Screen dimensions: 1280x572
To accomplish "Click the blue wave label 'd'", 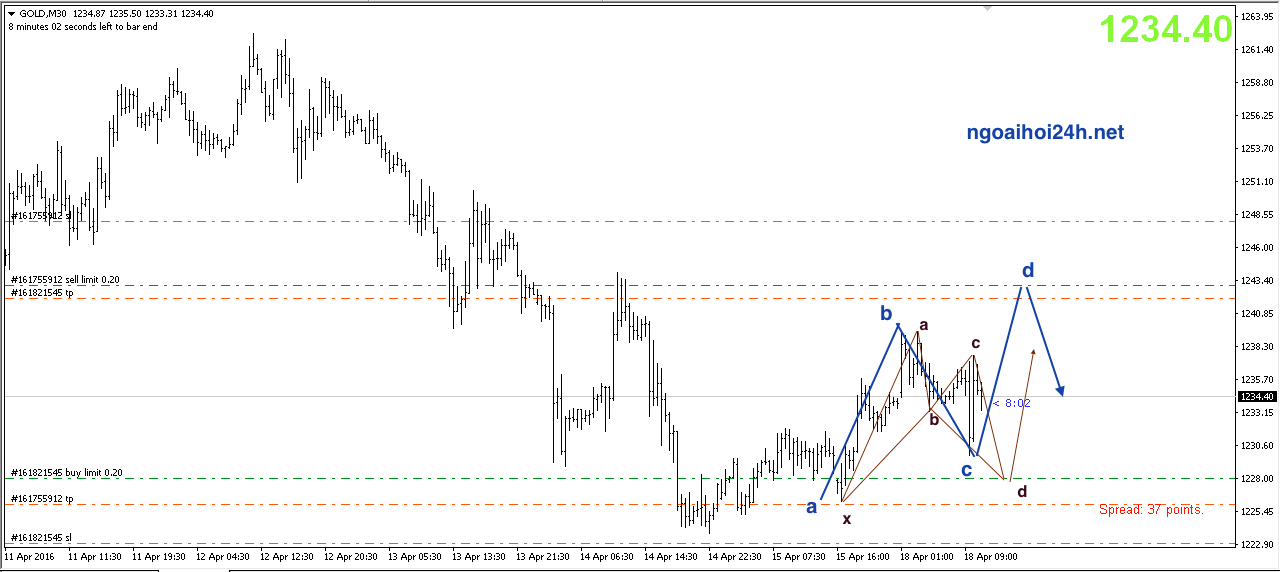I will coord(1027,270).
